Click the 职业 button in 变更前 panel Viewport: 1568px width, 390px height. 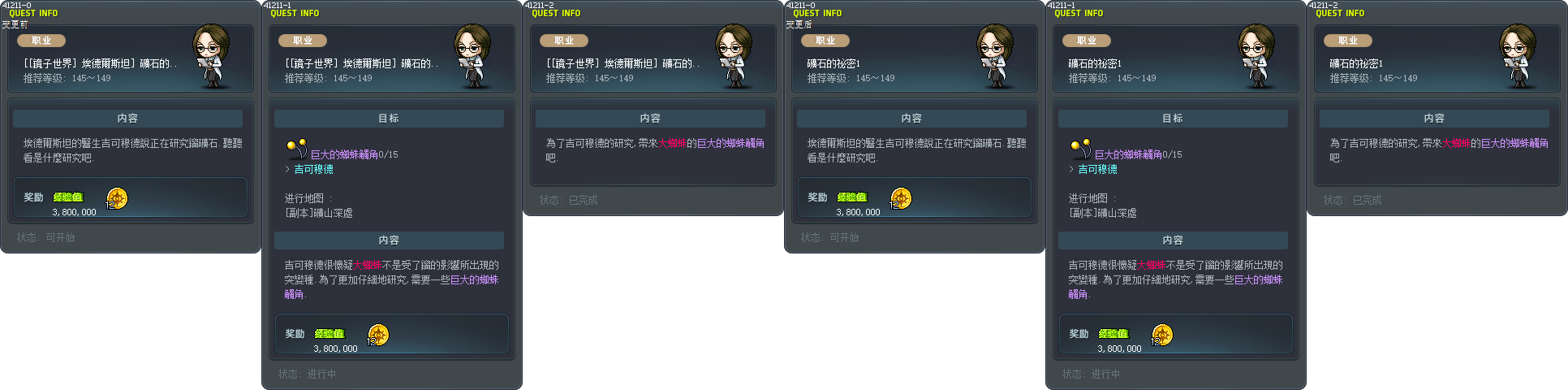tap(41, 41)
